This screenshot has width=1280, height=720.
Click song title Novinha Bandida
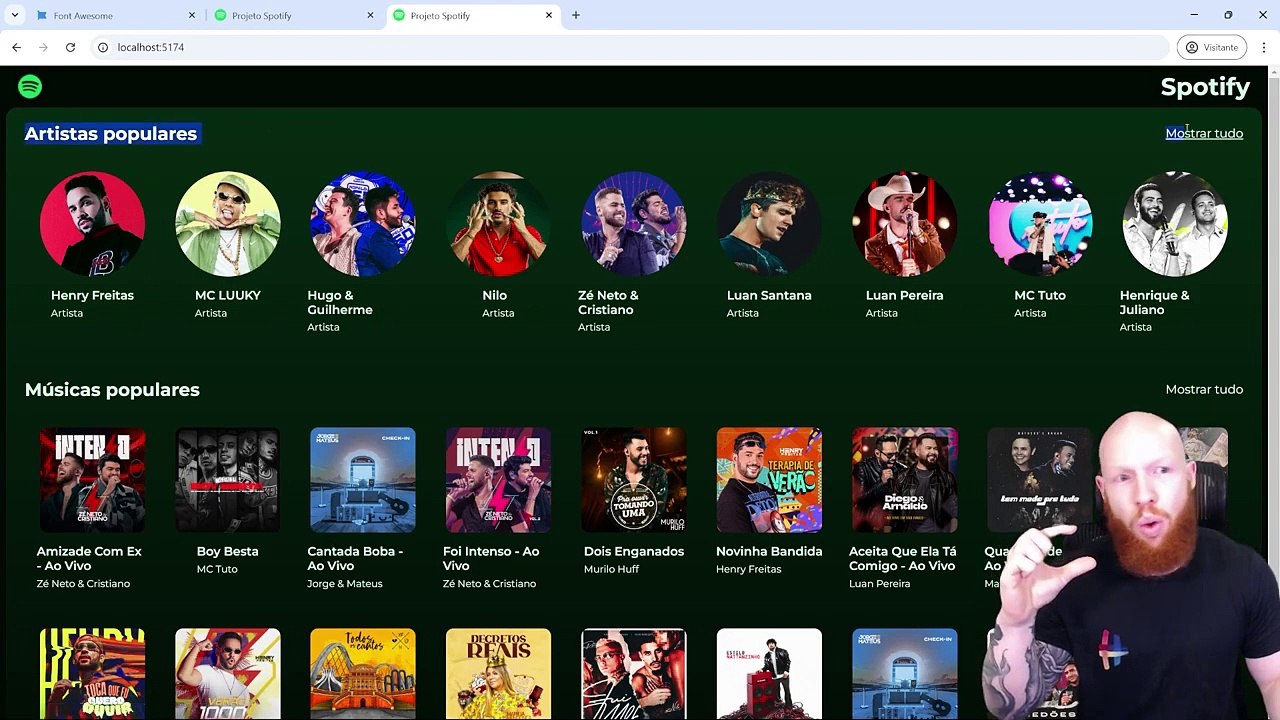coord(769,551)
